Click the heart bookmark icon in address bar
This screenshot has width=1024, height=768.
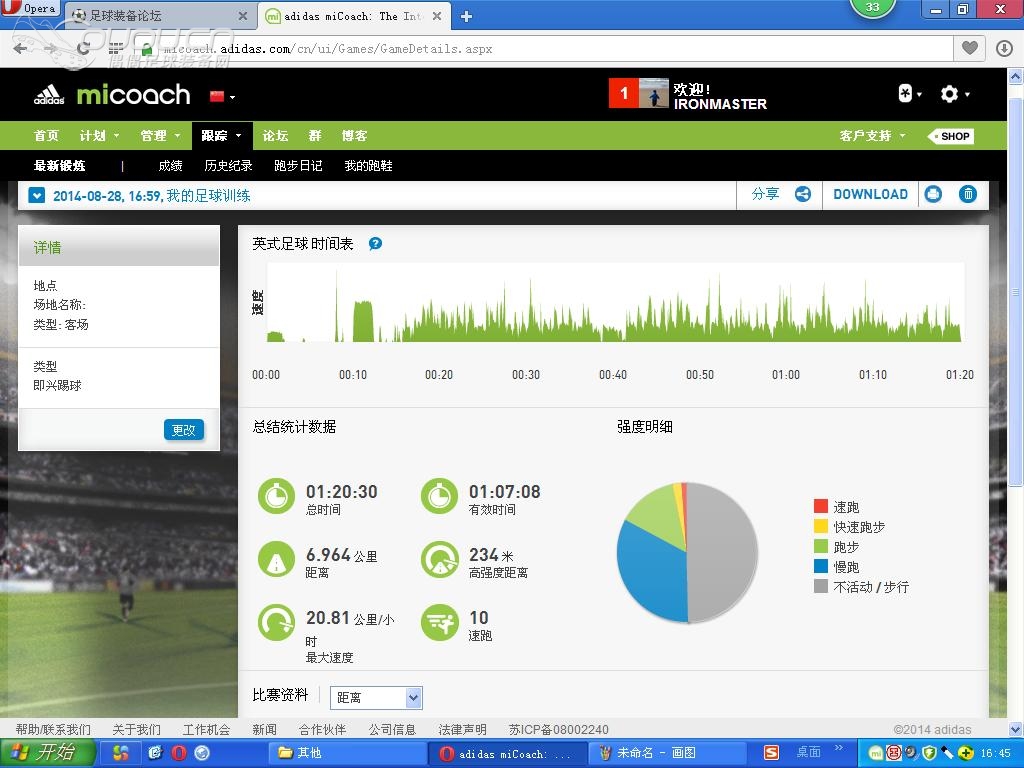pyautogui.click(x=969, y=47)
